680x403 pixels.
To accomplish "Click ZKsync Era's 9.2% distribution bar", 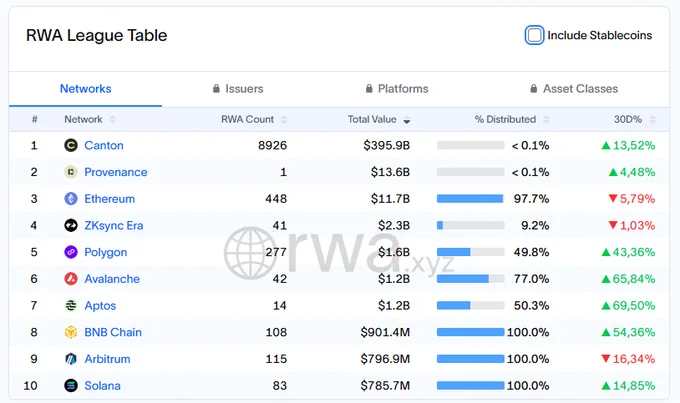I will pos(471,226).
